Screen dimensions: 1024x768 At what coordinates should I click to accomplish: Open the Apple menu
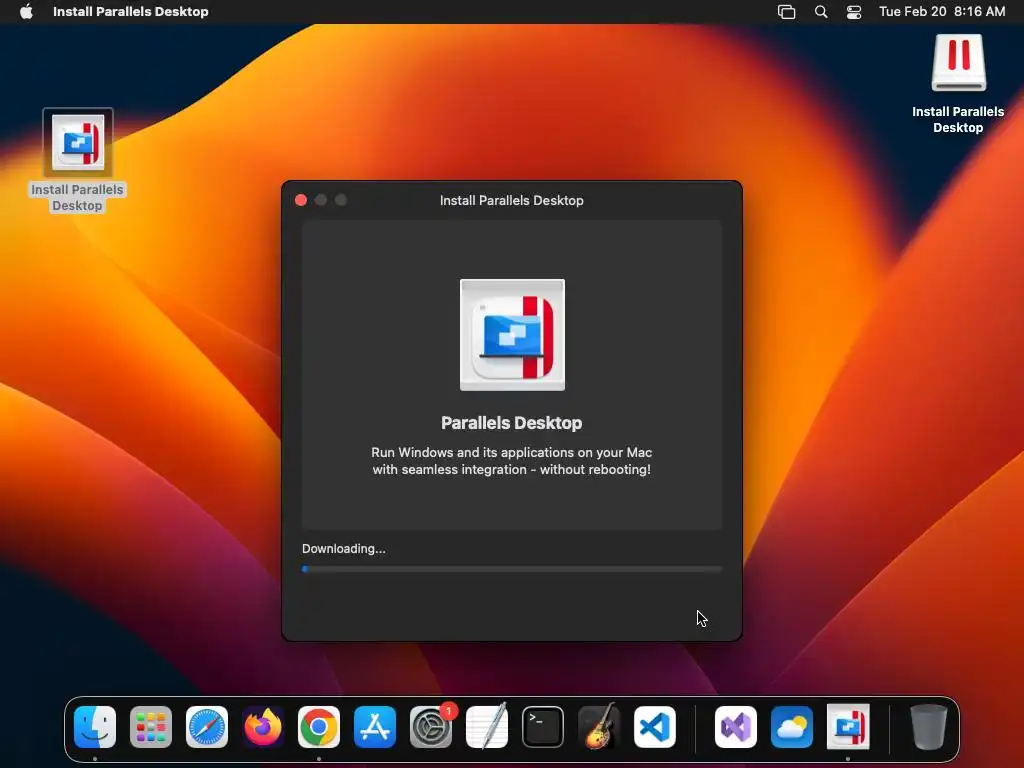pyautogui.click(x=26, y=12)
